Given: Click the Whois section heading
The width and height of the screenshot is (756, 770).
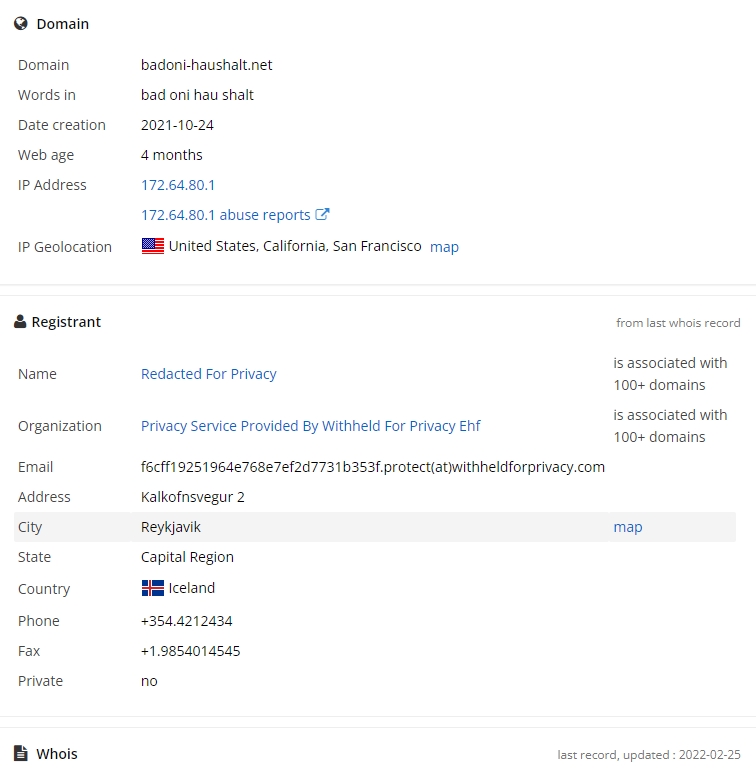Looking at the screenshot, I should tap(57, 754).
